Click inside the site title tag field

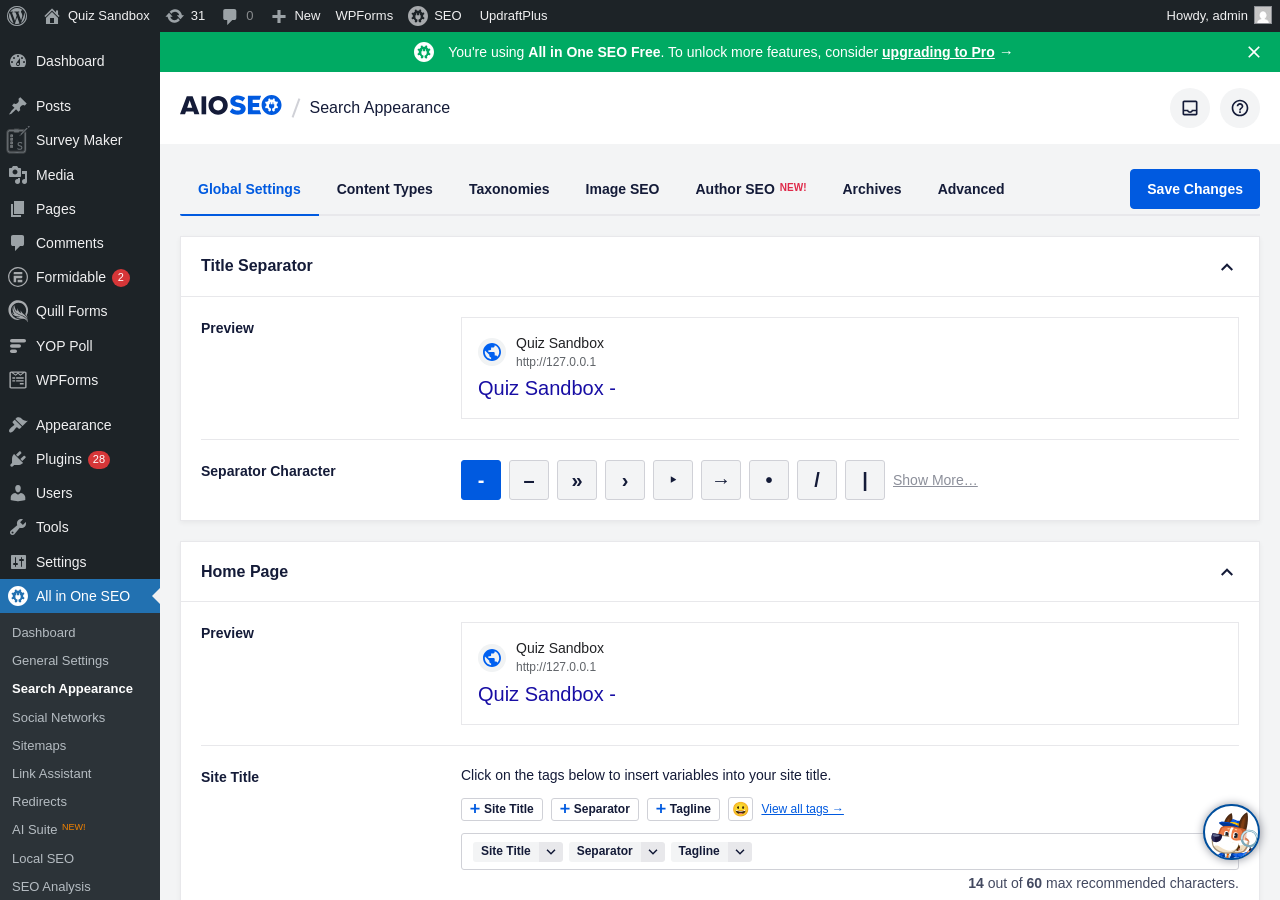850,852
